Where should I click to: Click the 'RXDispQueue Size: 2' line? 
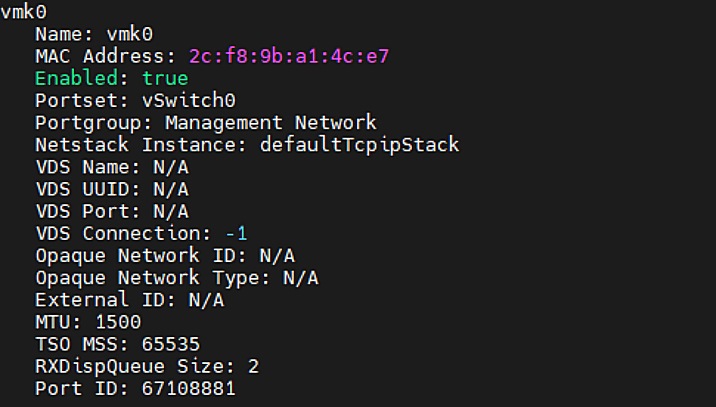(x=147, y=366)
